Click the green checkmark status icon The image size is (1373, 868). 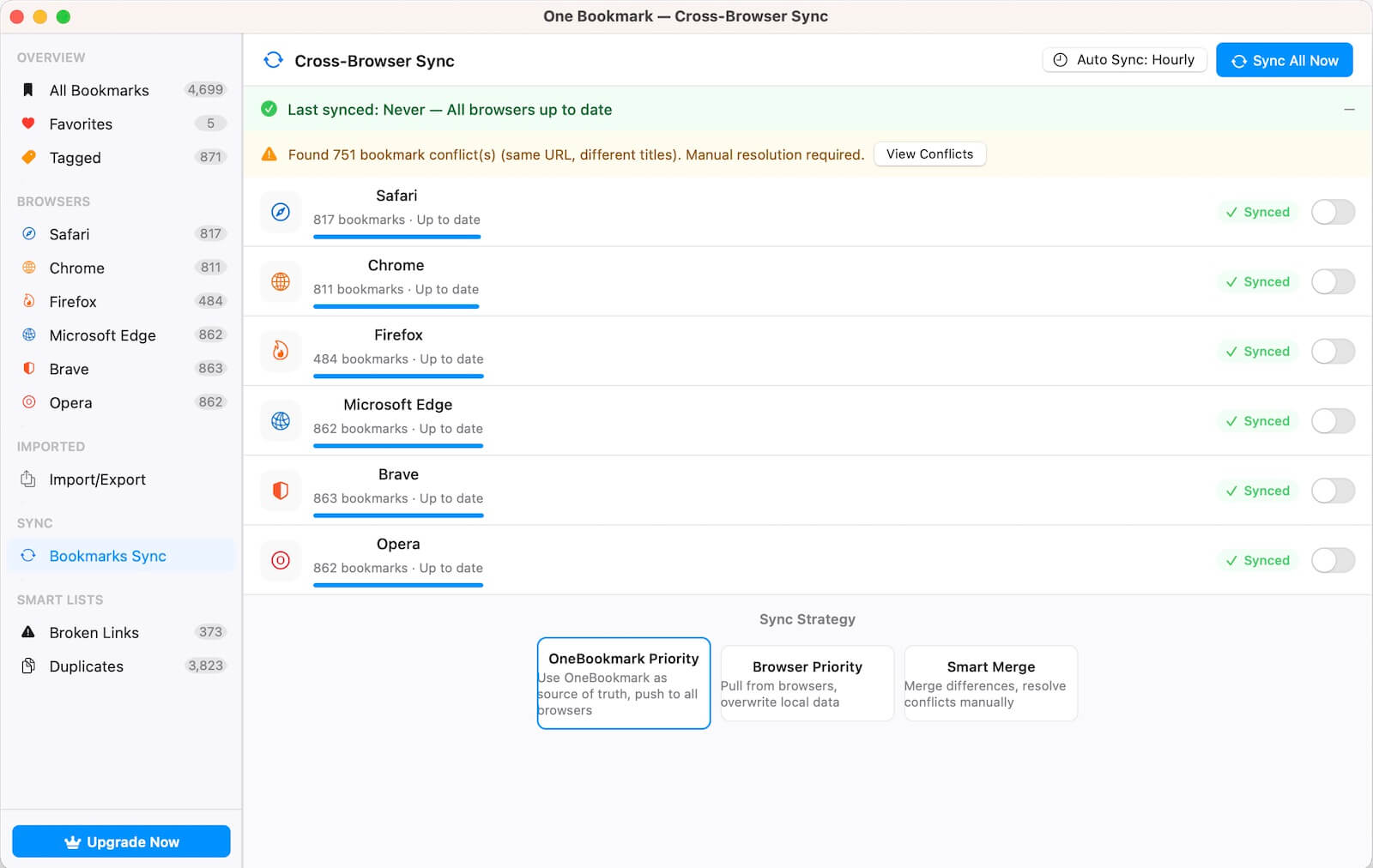[x=269, y=109]
